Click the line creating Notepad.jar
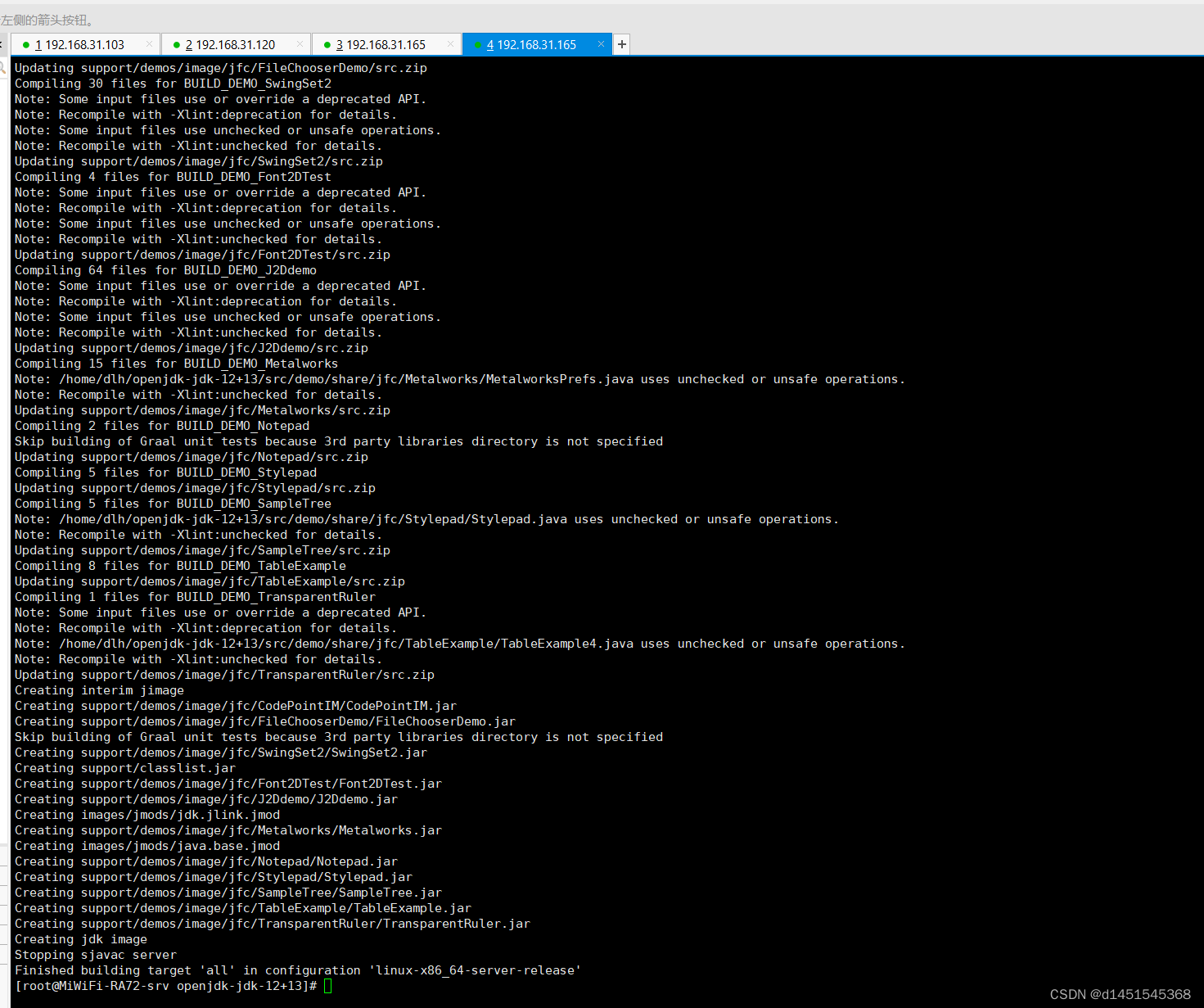 pos(206,861)
